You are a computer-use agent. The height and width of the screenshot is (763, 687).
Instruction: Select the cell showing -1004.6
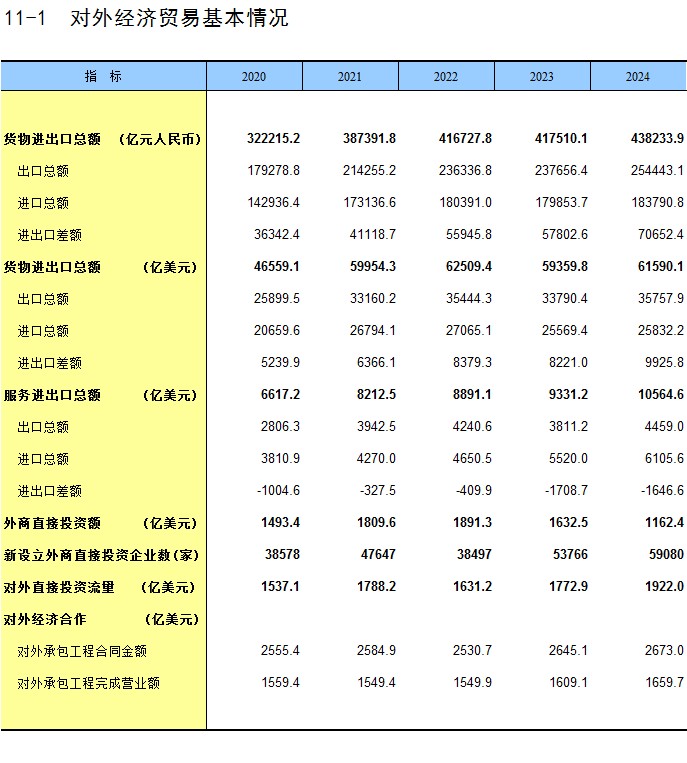[278, 491]
